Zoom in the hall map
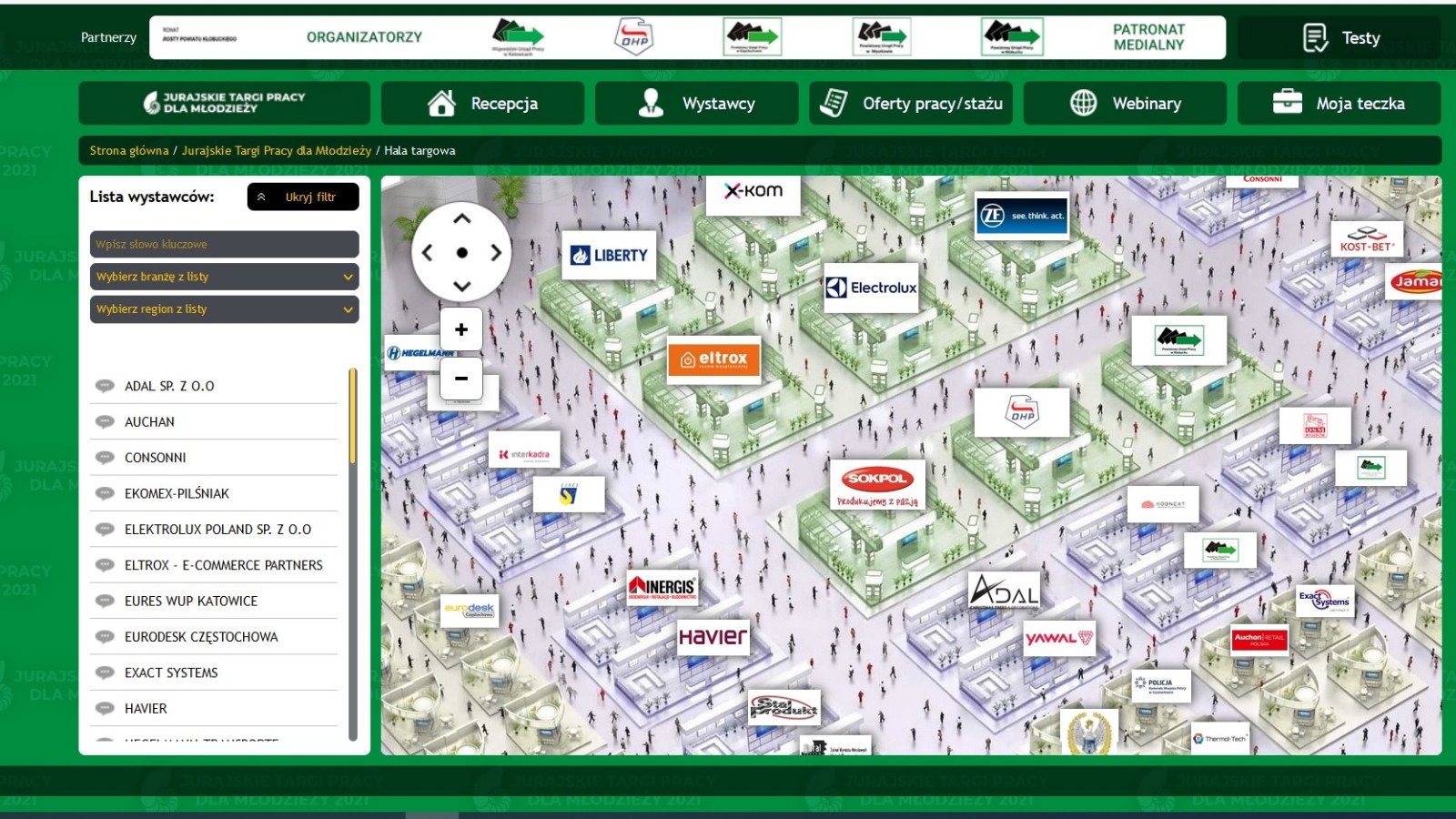1456x819 pixels. pos(461,329)
